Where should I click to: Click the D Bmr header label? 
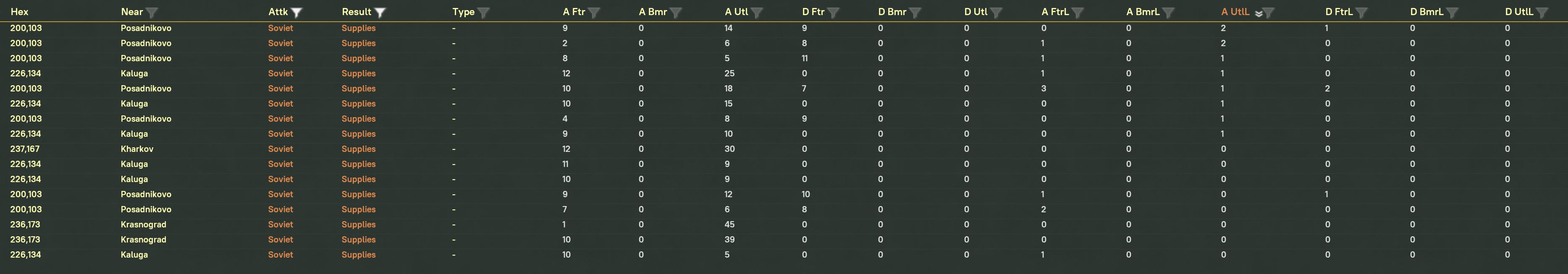point(892,12)
